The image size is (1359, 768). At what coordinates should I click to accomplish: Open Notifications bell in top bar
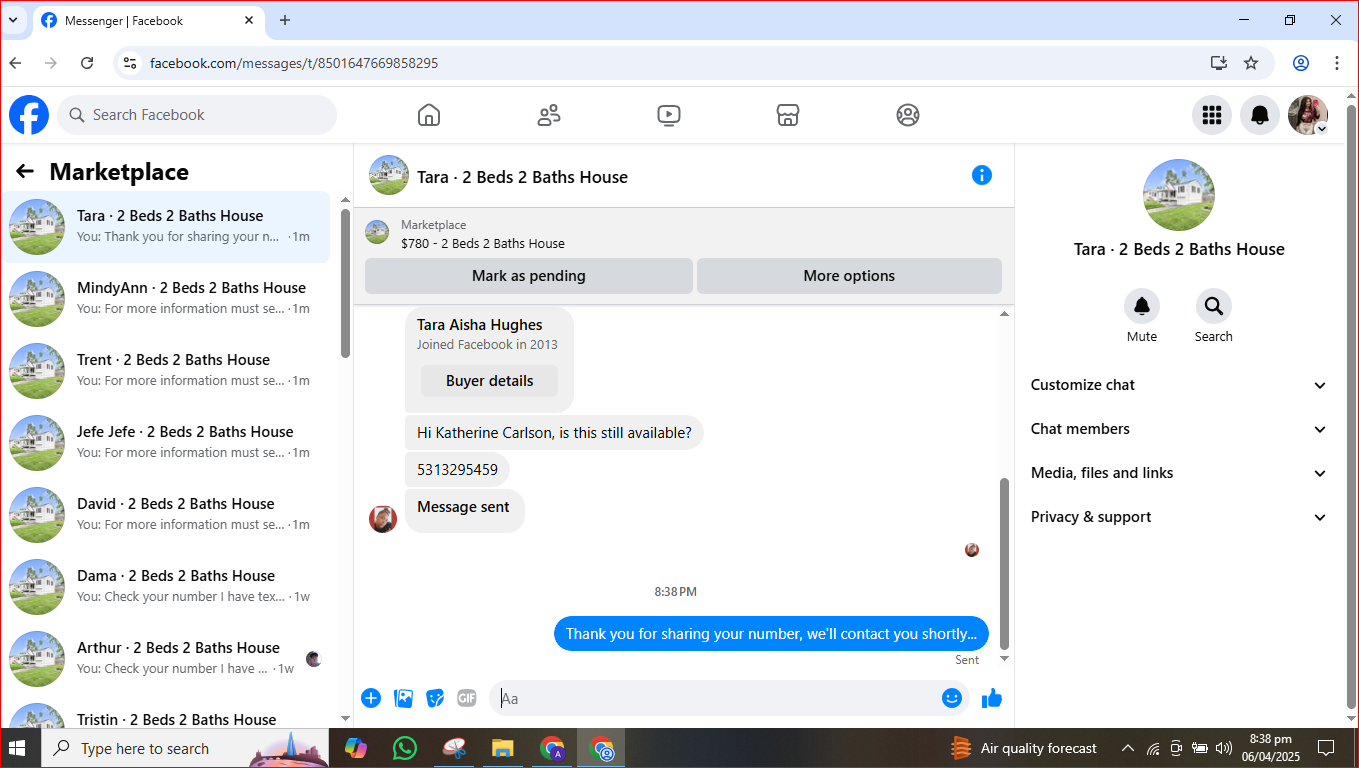coord(1260,115)
